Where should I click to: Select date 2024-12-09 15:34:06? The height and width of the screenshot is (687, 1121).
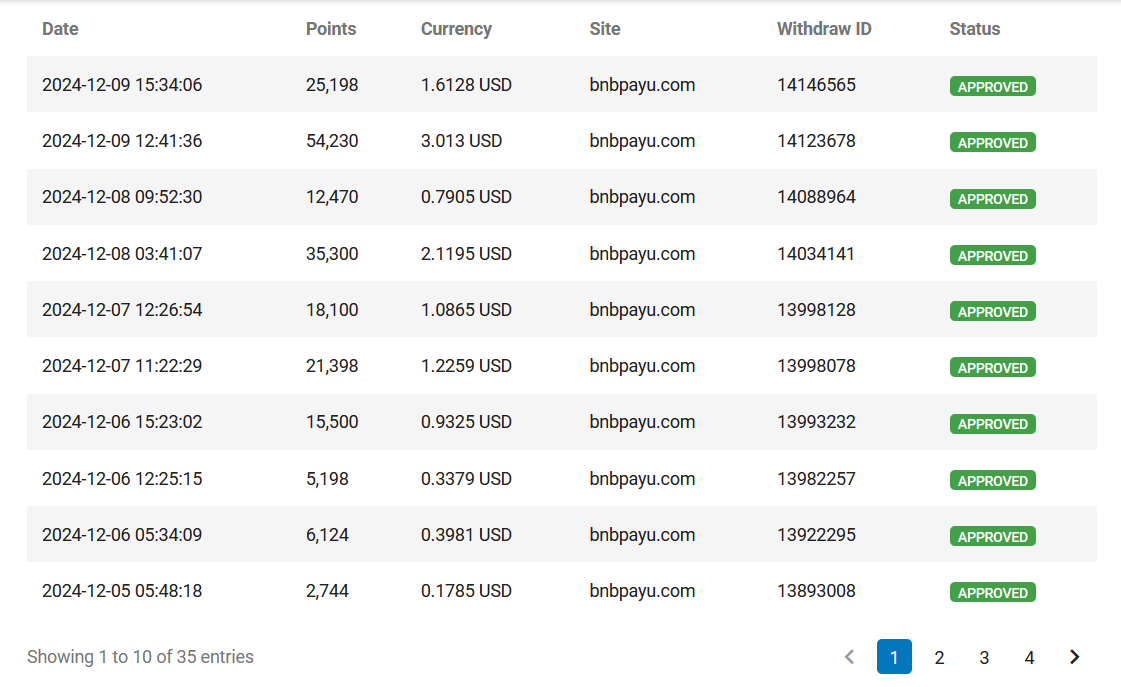pyautogui.click(x=122, y=85)
